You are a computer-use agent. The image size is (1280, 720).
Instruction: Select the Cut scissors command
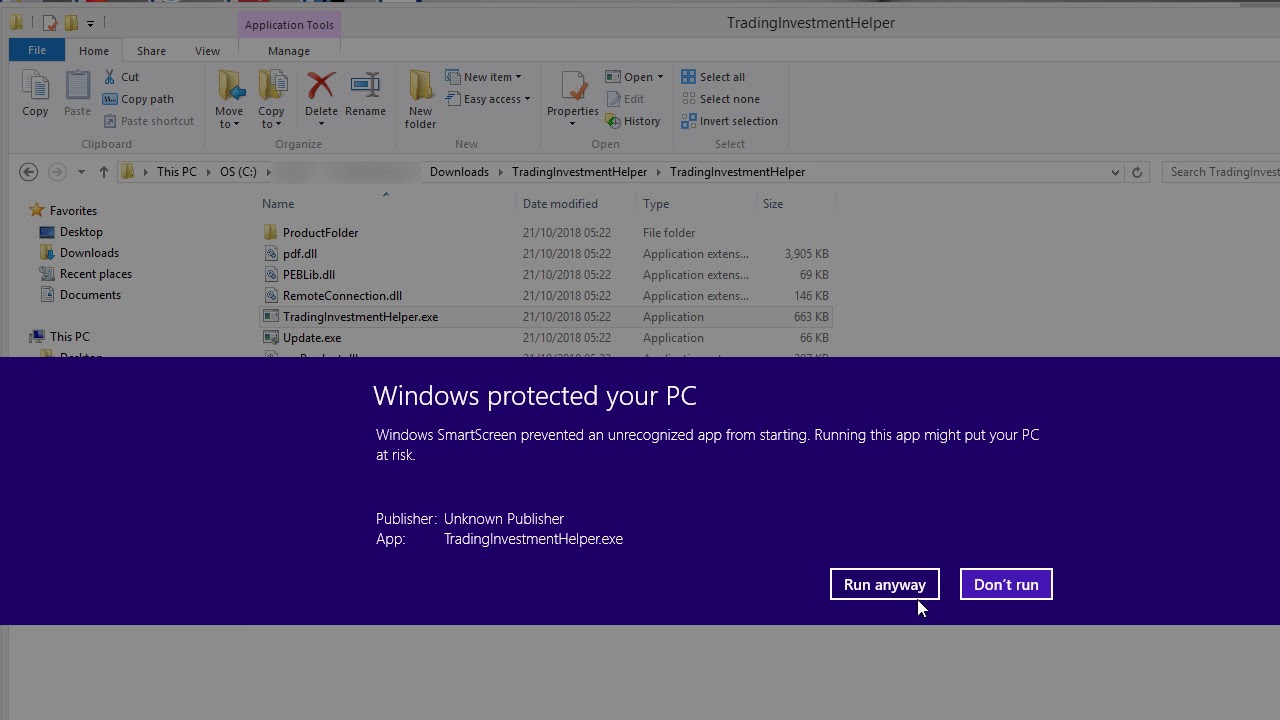tap(121, 77)
